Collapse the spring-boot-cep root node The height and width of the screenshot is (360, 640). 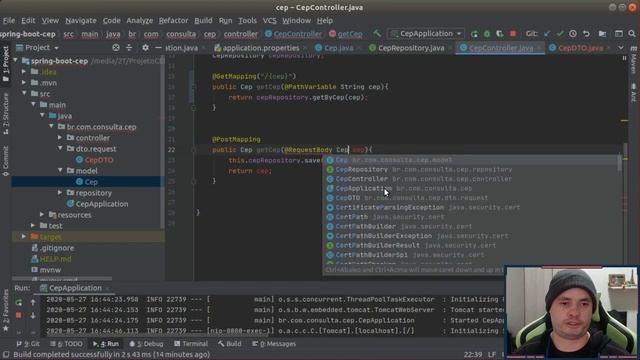click(x=16, y=61)
